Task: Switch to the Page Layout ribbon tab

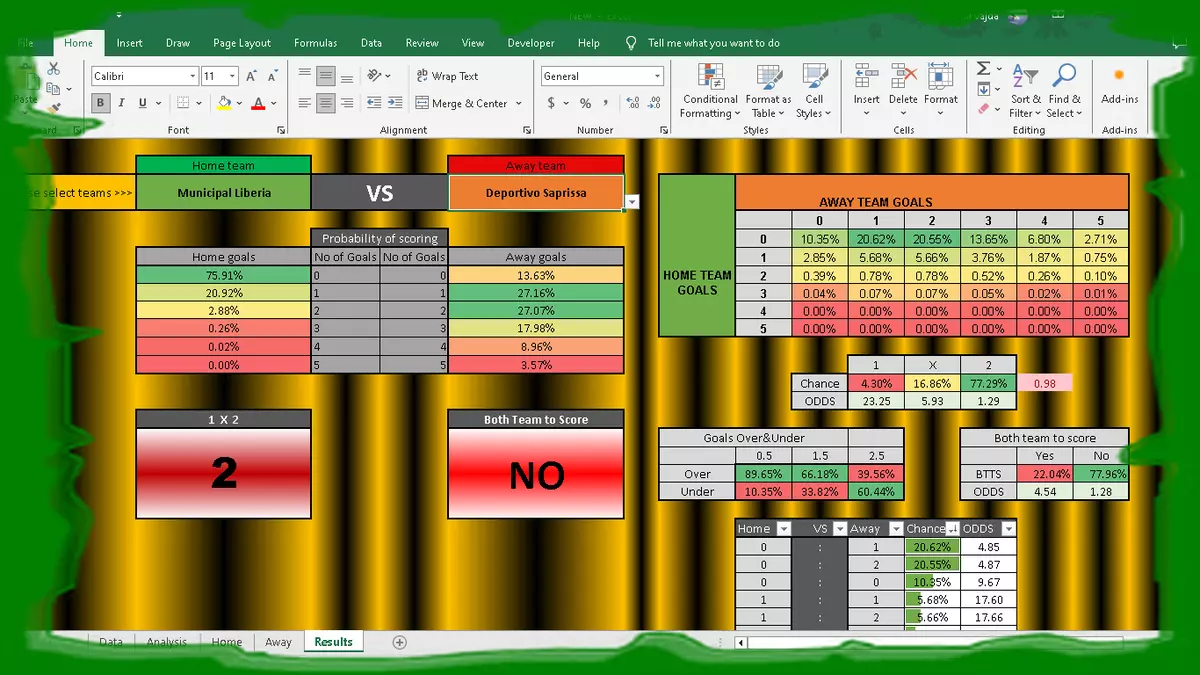Action: point(242,43)
